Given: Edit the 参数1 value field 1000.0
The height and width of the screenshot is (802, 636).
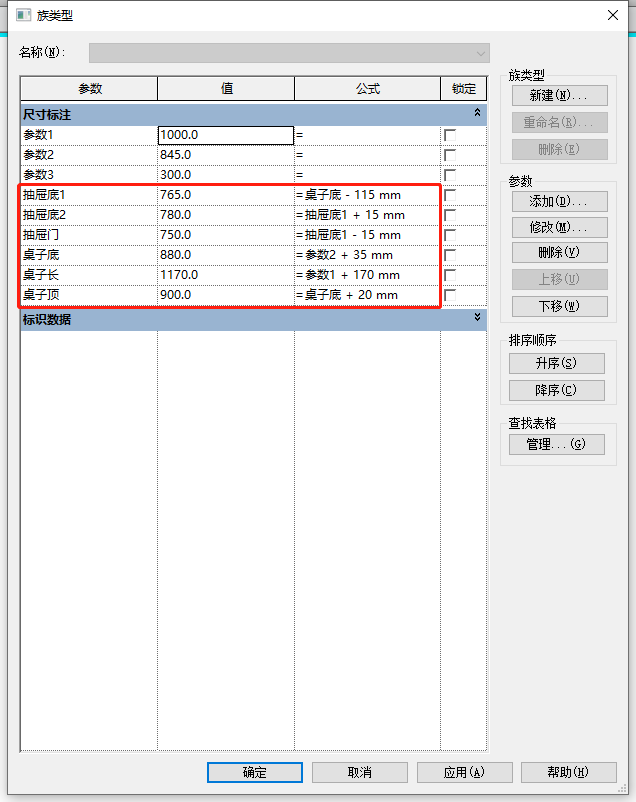Looking at the screenshot, I should pos(226,135).
